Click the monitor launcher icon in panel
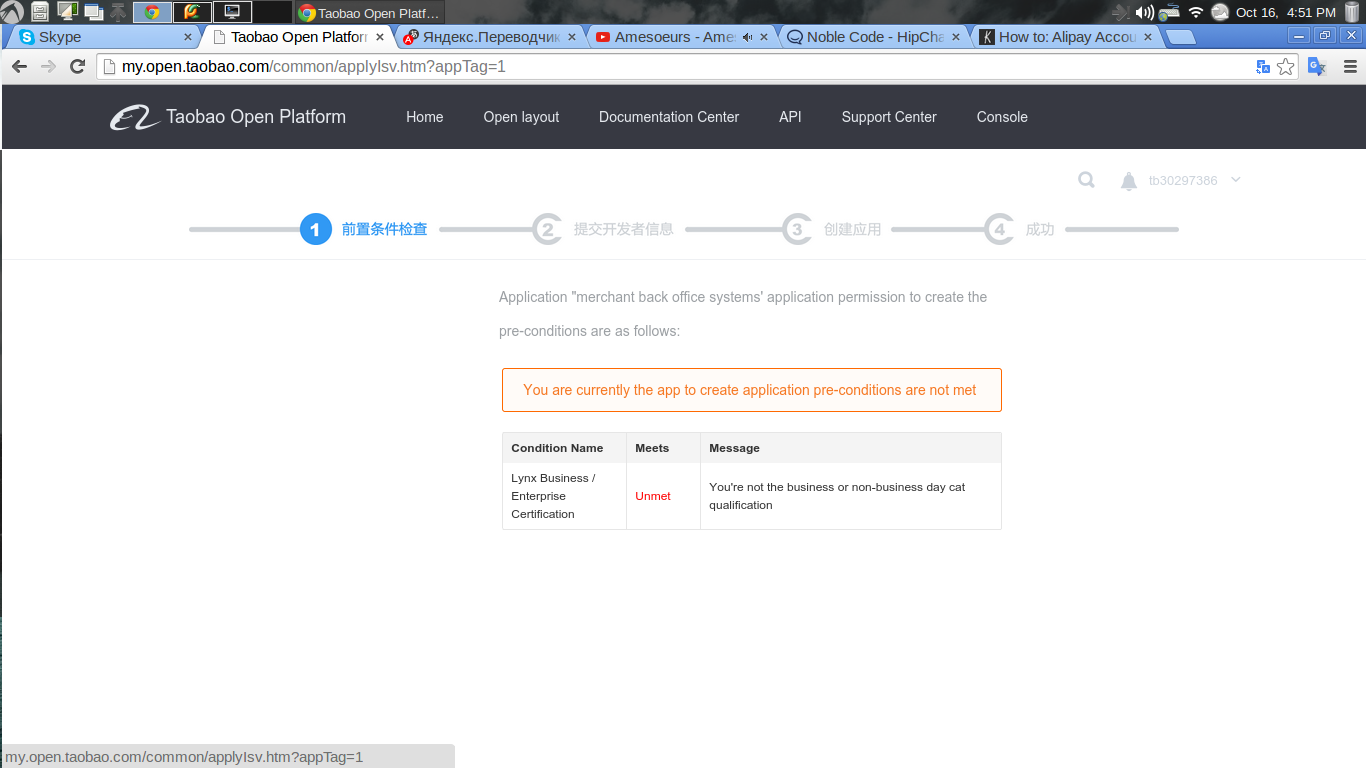 (67, 12)
